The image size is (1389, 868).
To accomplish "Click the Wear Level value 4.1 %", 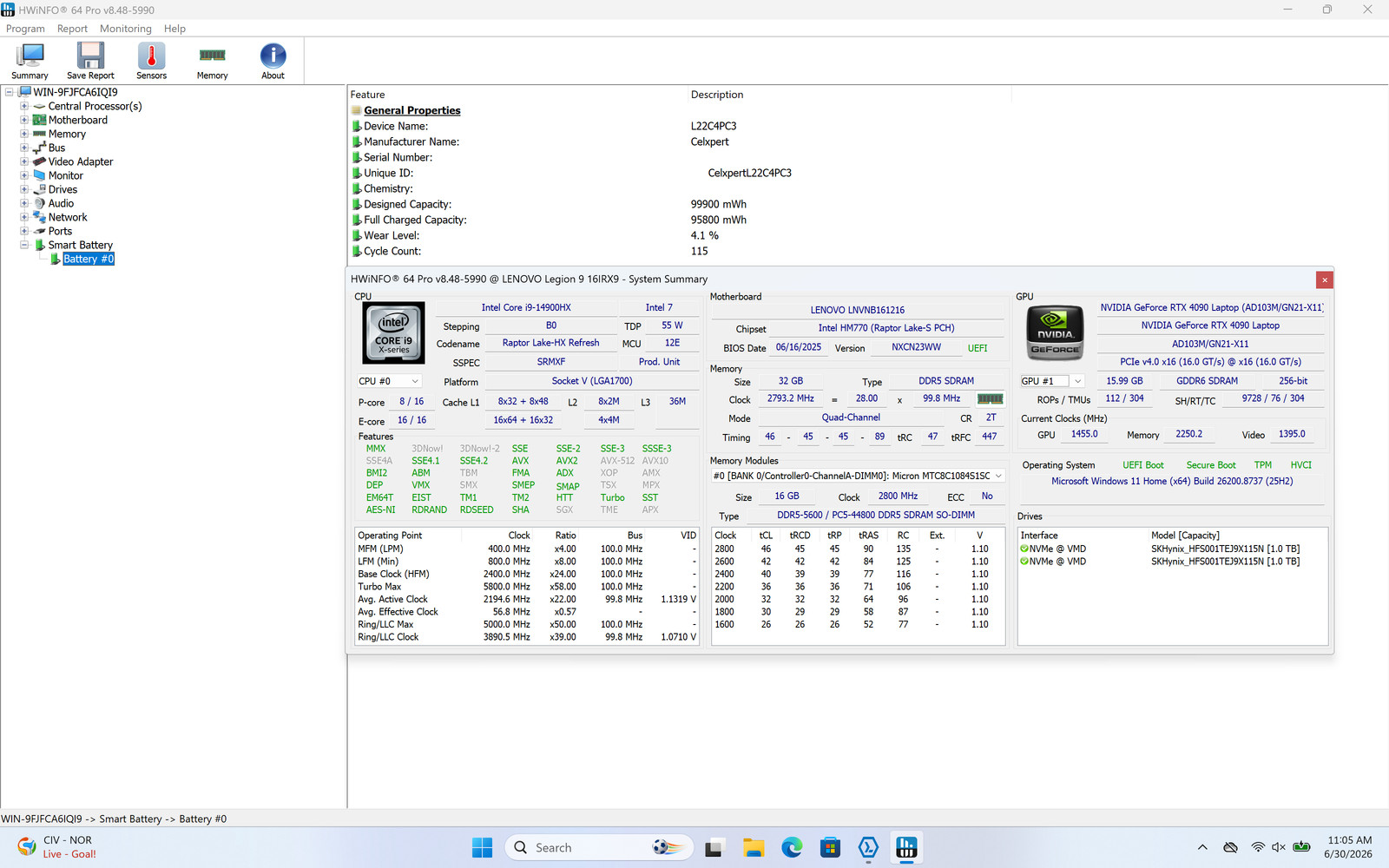I will (x=705, y=235).
